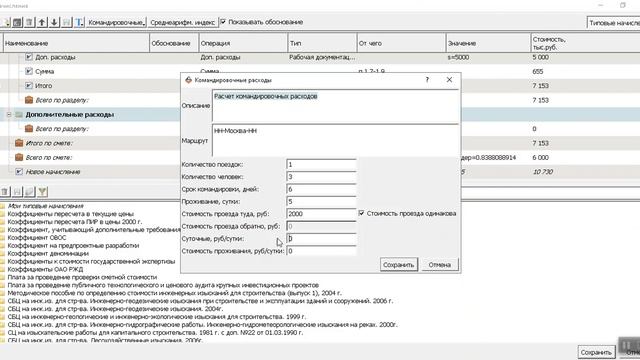640x360 pixels.
Task: Toggle checkbox of Новое начисление row
Action: [19, 172]
